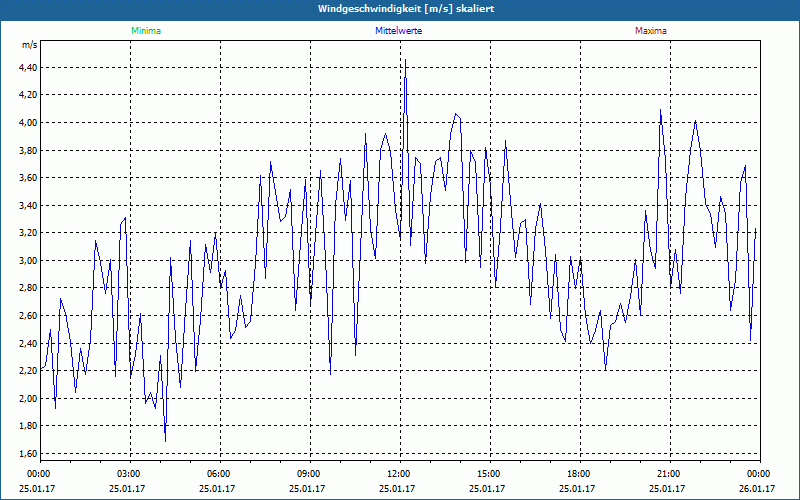Viewport: 800px width, 500px height.
Task: Click the 09:00 time label
Action: [x=307, y=474]
